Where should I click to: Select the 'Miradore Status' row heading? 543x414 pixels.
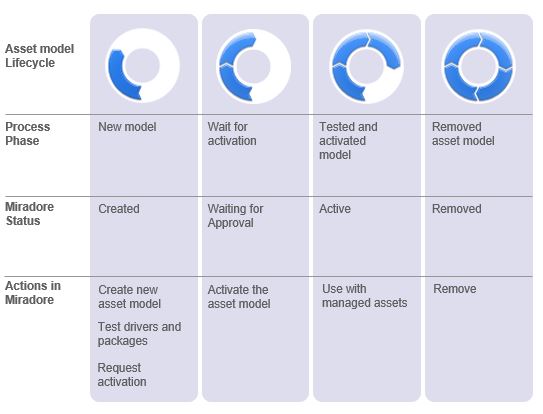[29, 214]
